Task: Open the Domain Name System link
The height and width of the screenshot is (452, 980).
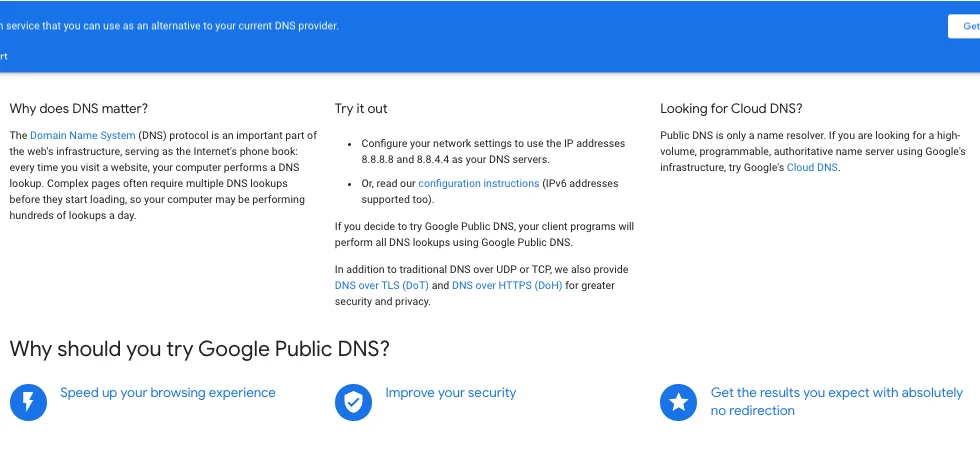Action: click(82, 135)
